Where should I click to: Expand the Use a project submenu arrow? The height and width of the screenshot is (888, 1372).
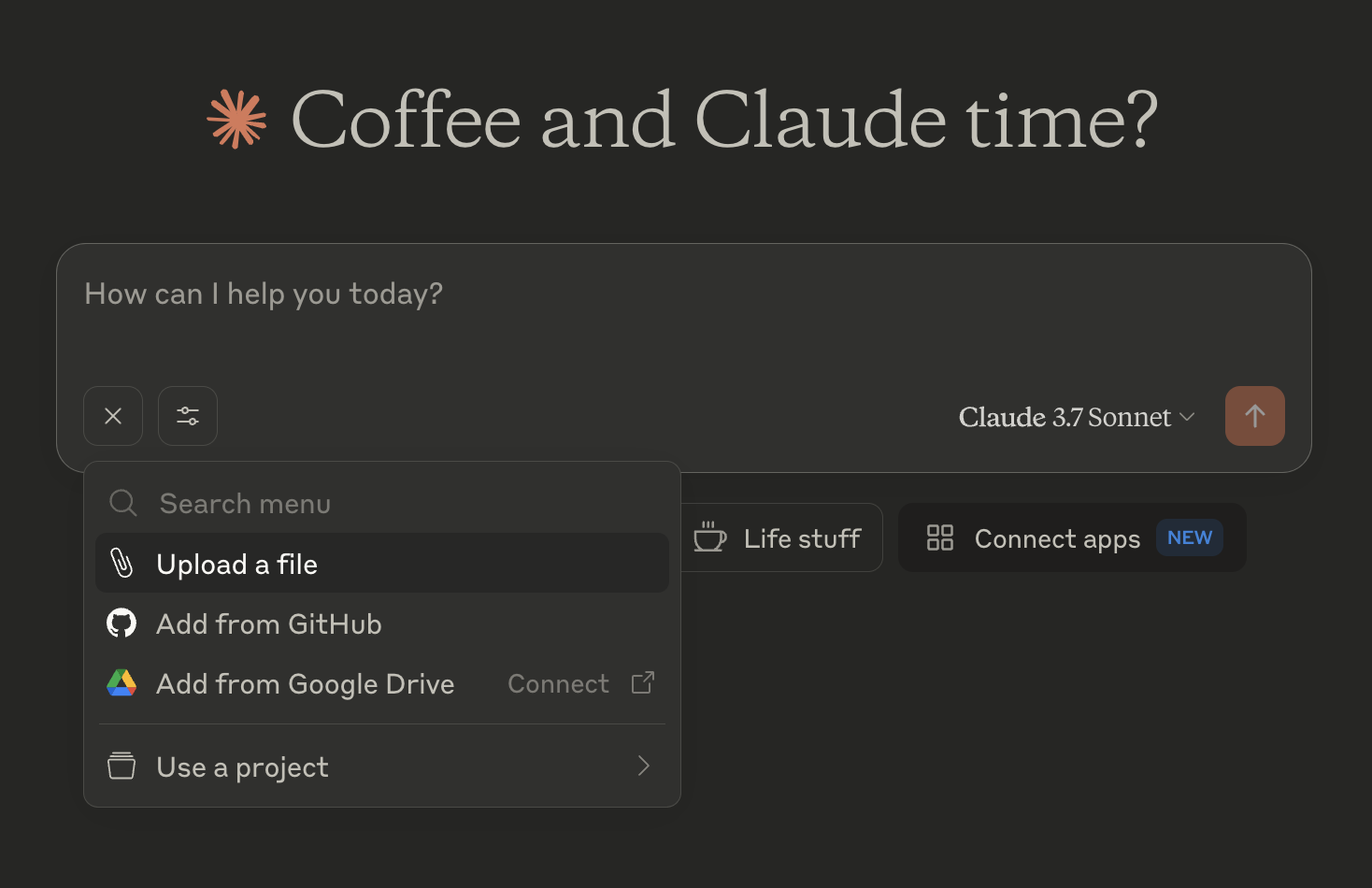coord(643,766)
